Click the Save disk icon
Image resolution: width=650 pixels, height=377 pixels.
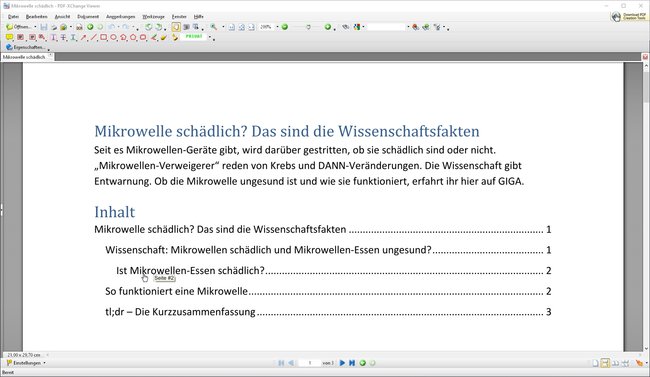[x=44, y=27]
